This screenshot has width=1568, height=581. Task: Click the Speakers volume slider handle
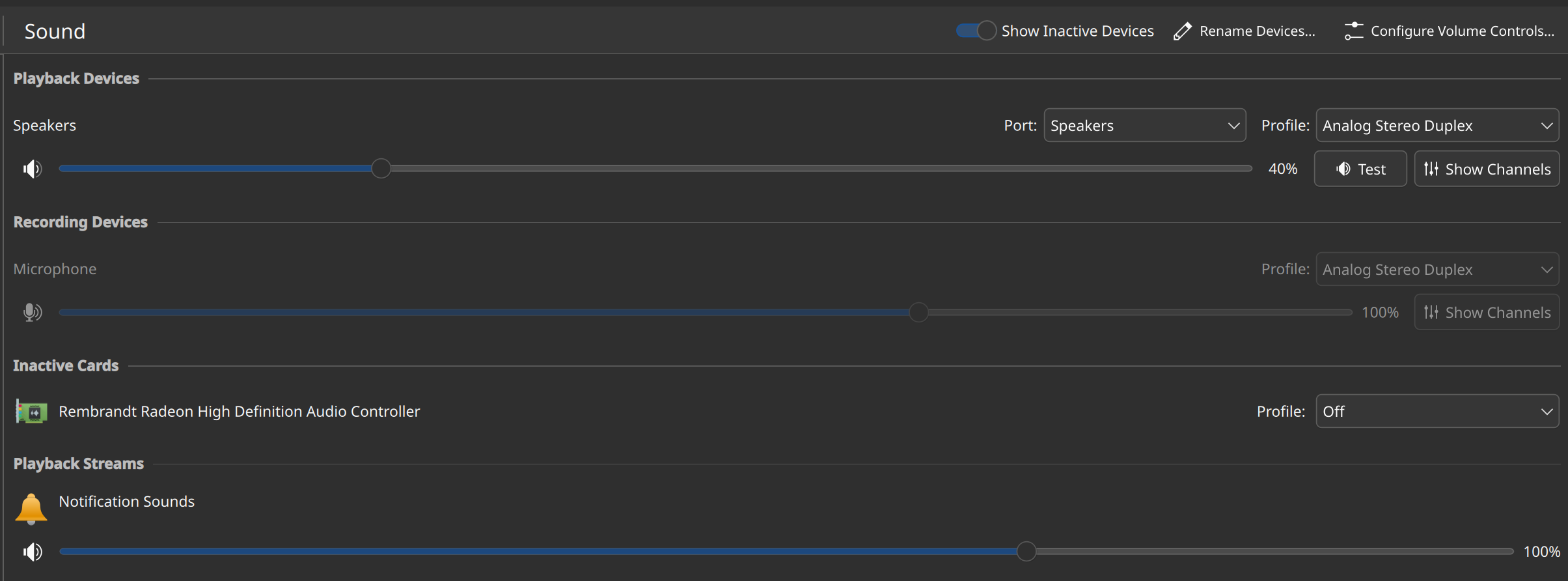click(x=381, y=169)
